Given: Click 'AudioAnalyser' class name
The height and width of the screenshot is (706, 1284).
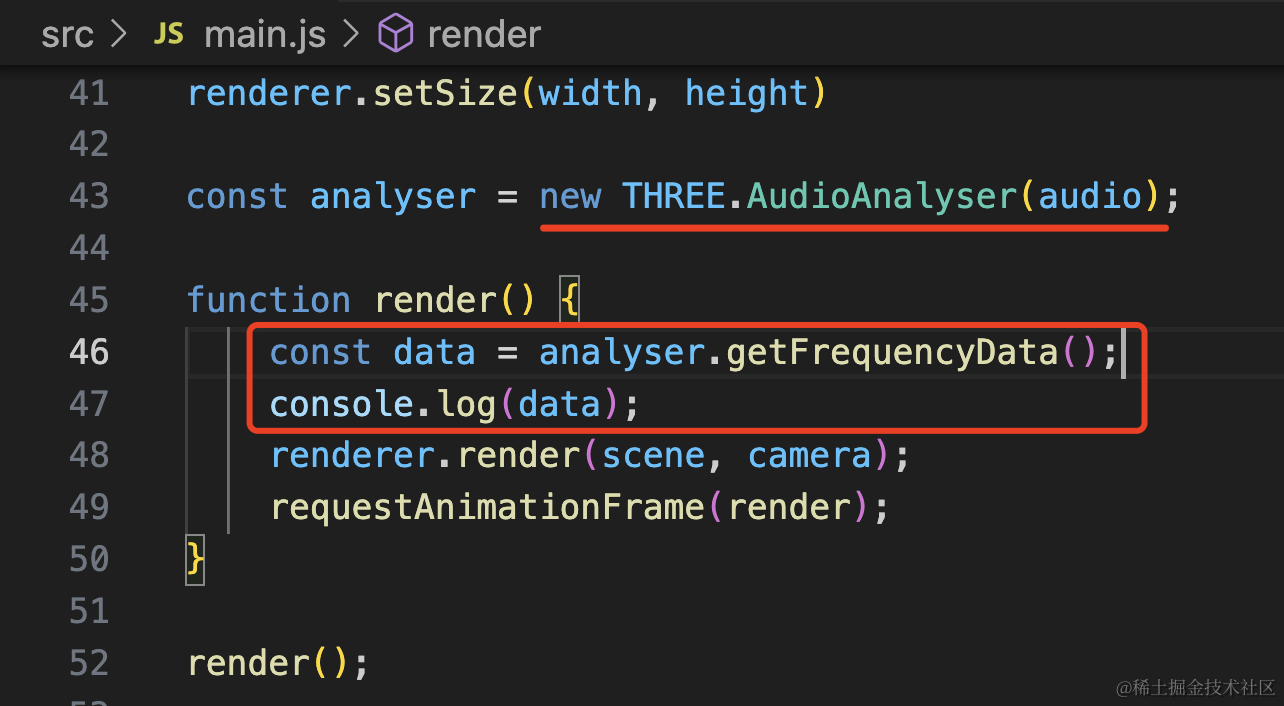Looking at the screenshot, I should (x=881, y=196).
